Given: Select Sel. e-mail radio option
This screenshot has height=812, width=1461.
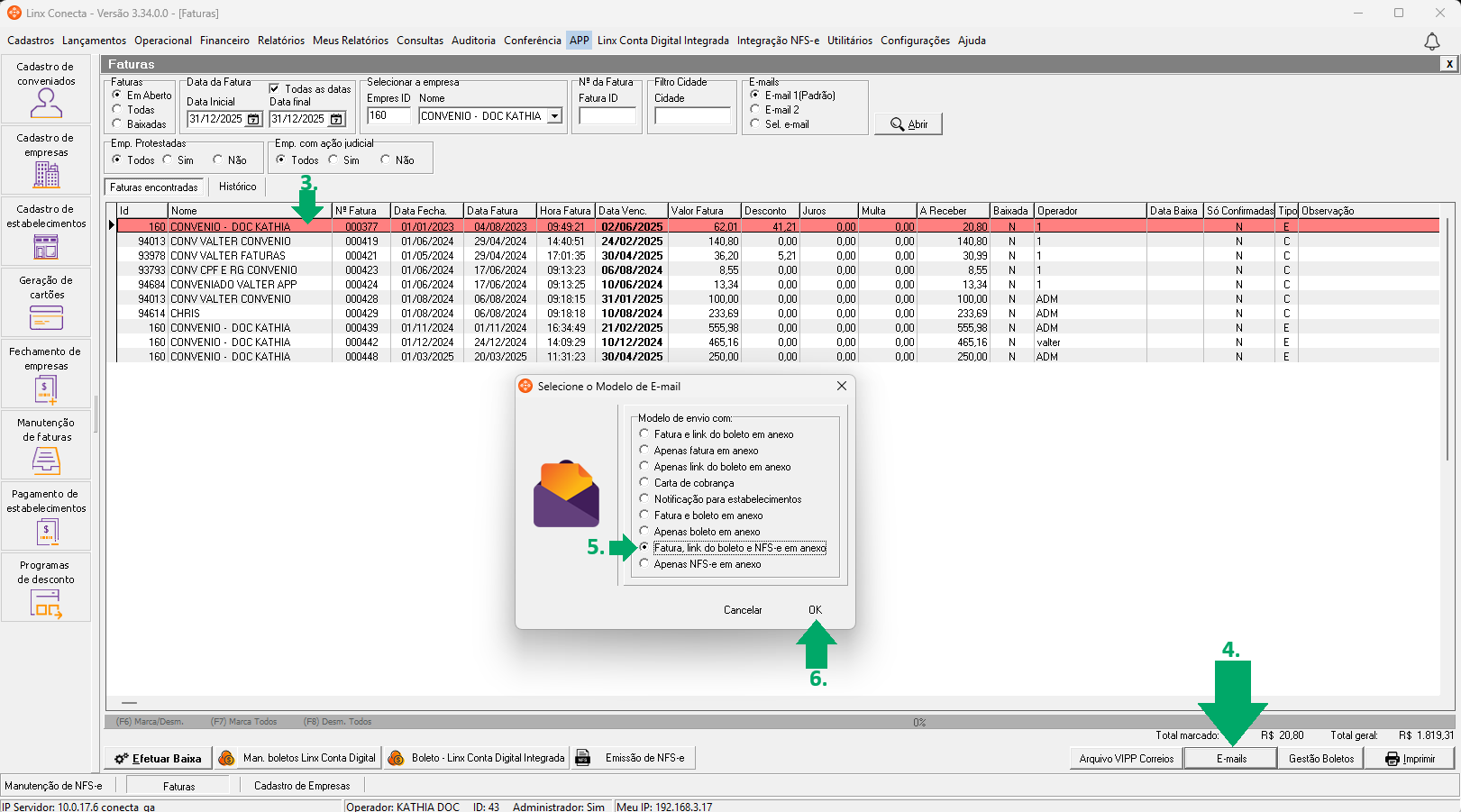Looking at the screenshot, I should [755, 123].
